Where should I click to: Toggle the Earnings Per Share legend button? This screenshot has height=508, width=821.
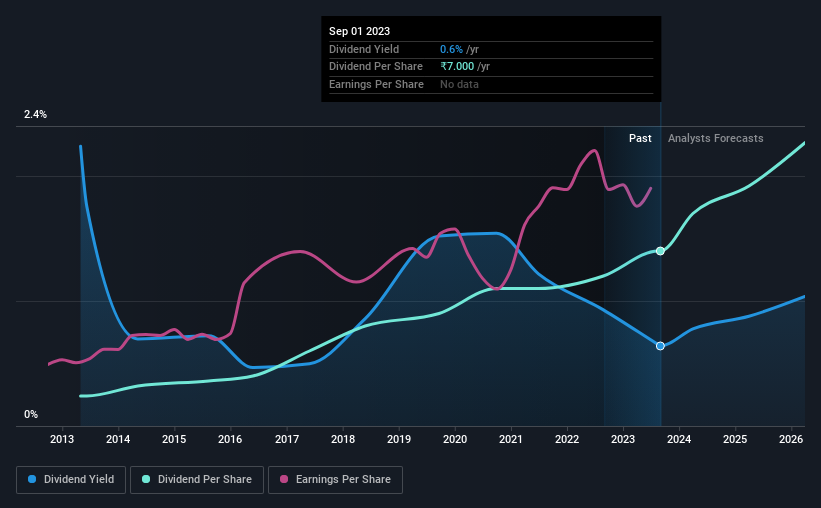335,480
